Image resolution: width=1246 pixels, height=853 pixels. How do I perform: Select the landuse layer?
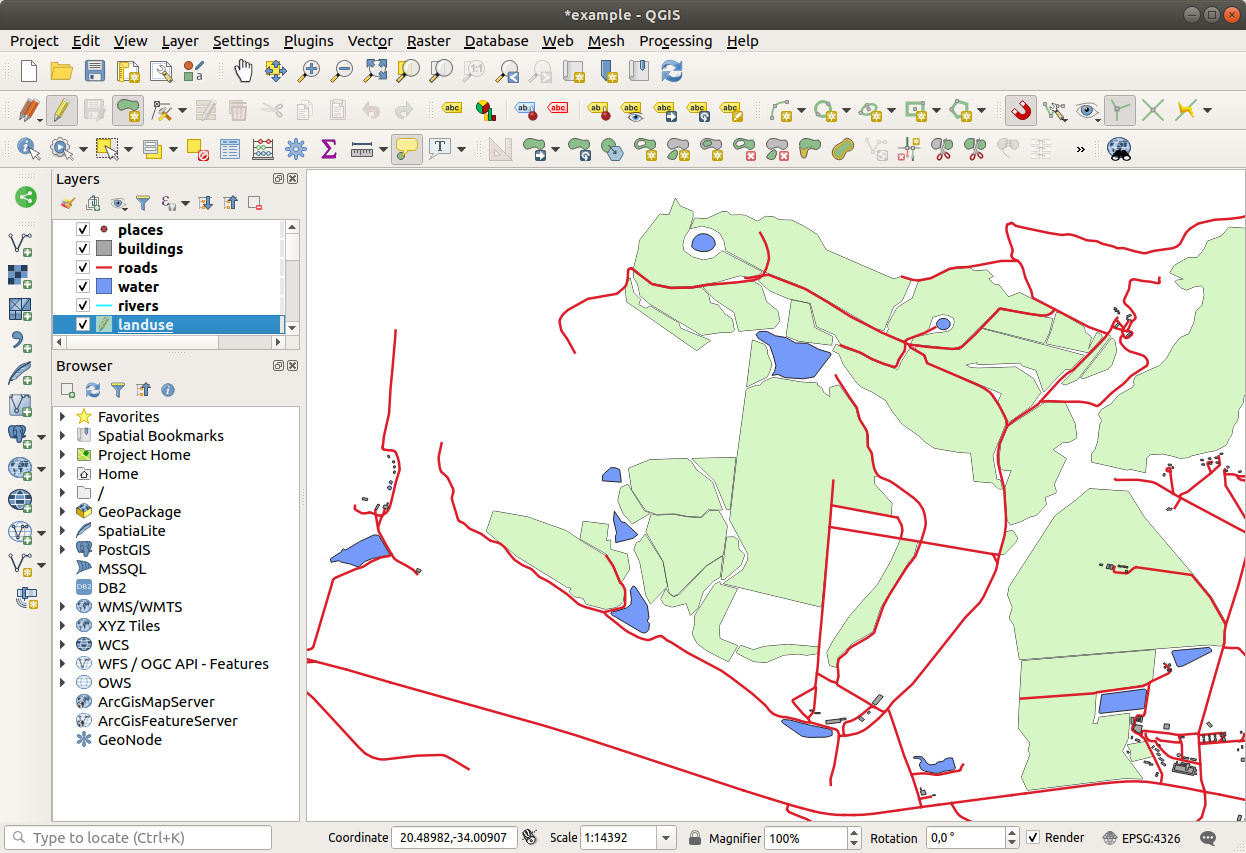click(145, 325)
